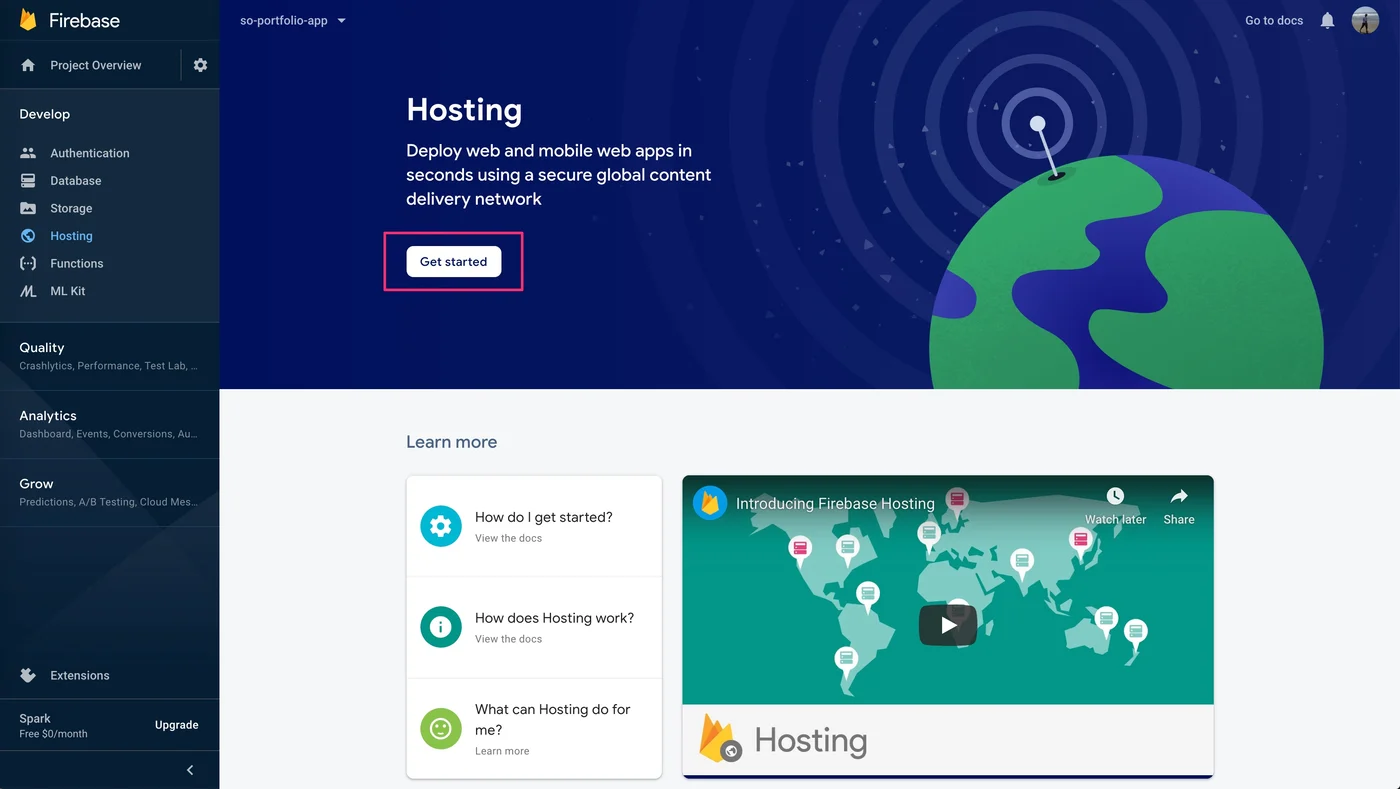Open the so-portfolio-app project dropdown
The height and width of the screenshot is (789, 1400).
(x=293, y=20)
